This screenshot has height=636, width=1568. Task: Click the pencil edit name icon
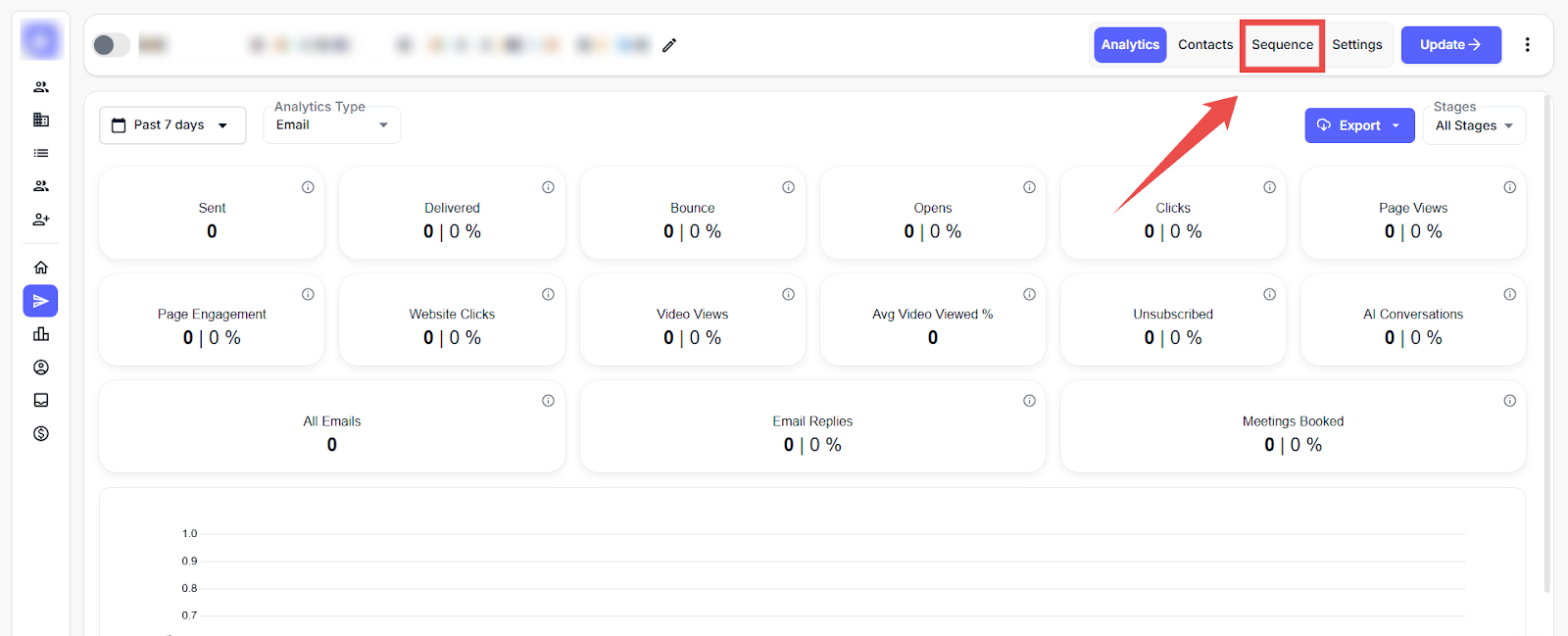pyautogui.click(x=669, y=45)
